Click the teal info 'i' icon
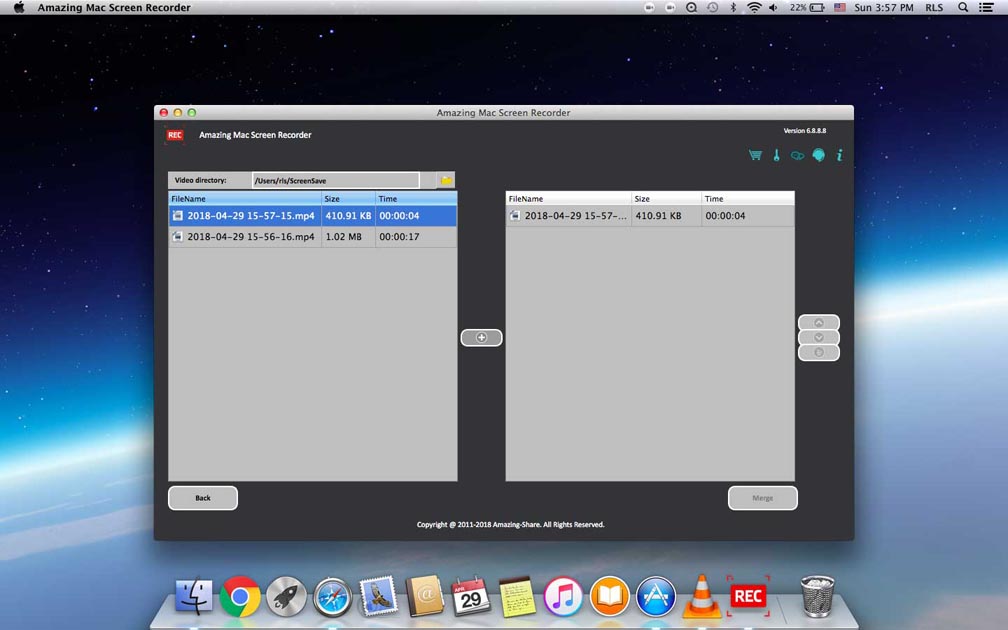Screen dimensions: 1008x630 839,155
